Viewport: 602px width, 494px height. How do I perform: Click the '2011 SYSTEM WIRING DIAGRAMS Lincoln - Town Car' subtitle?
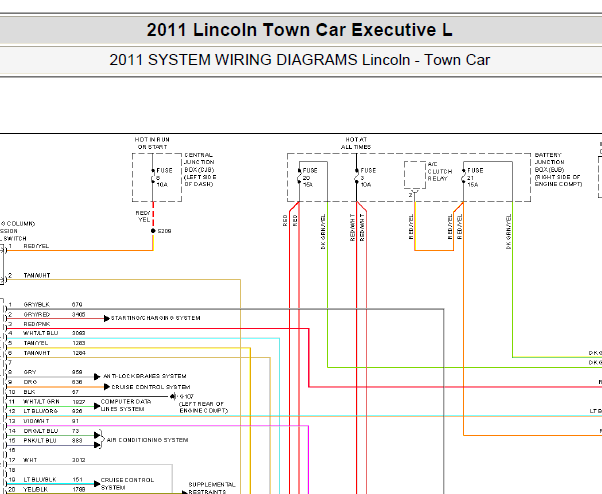tap(299, 60)
